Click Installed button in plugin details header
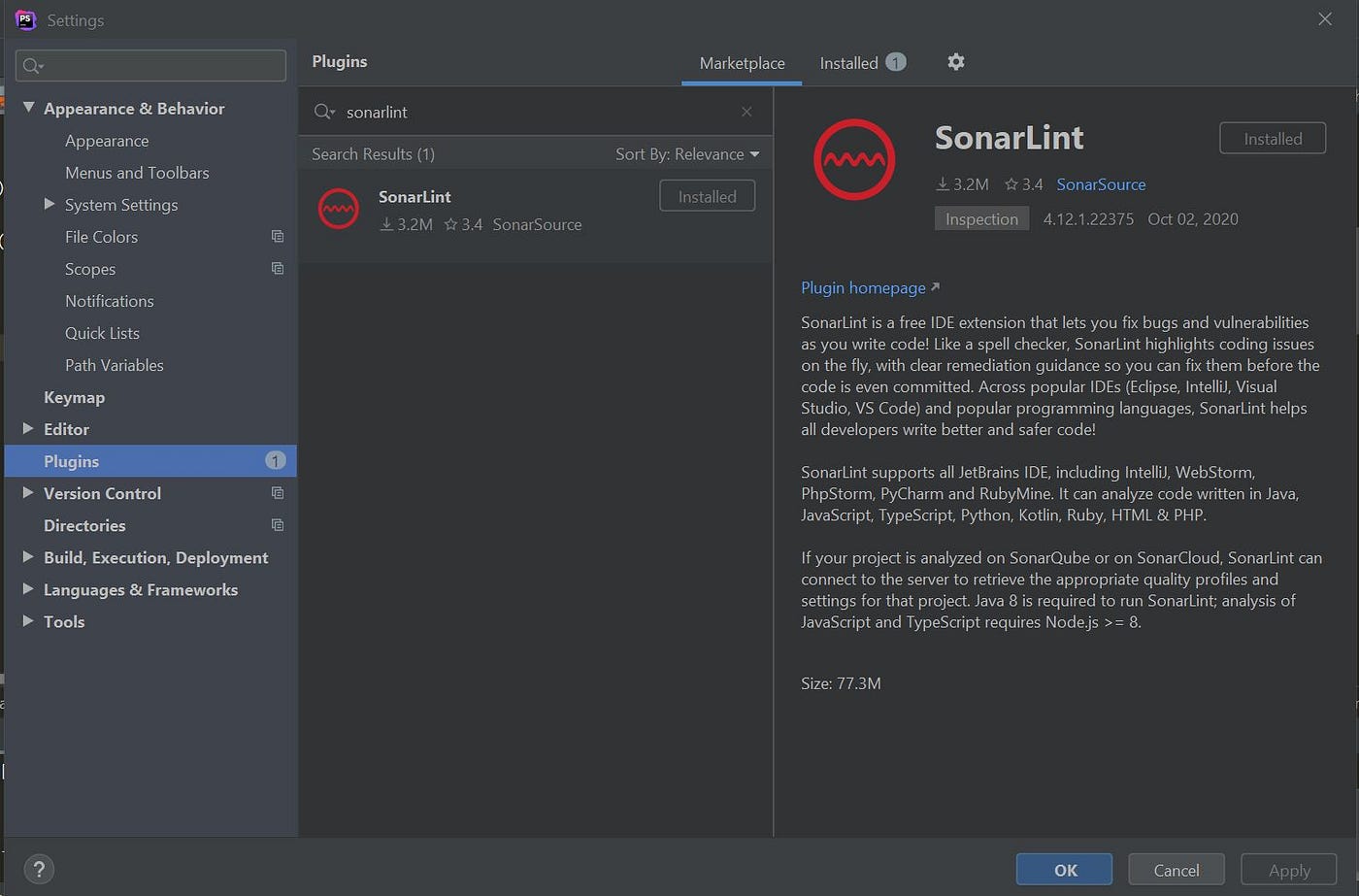Image resolution: width=1359 pixels, height=896 pixels. (1273, 139)
